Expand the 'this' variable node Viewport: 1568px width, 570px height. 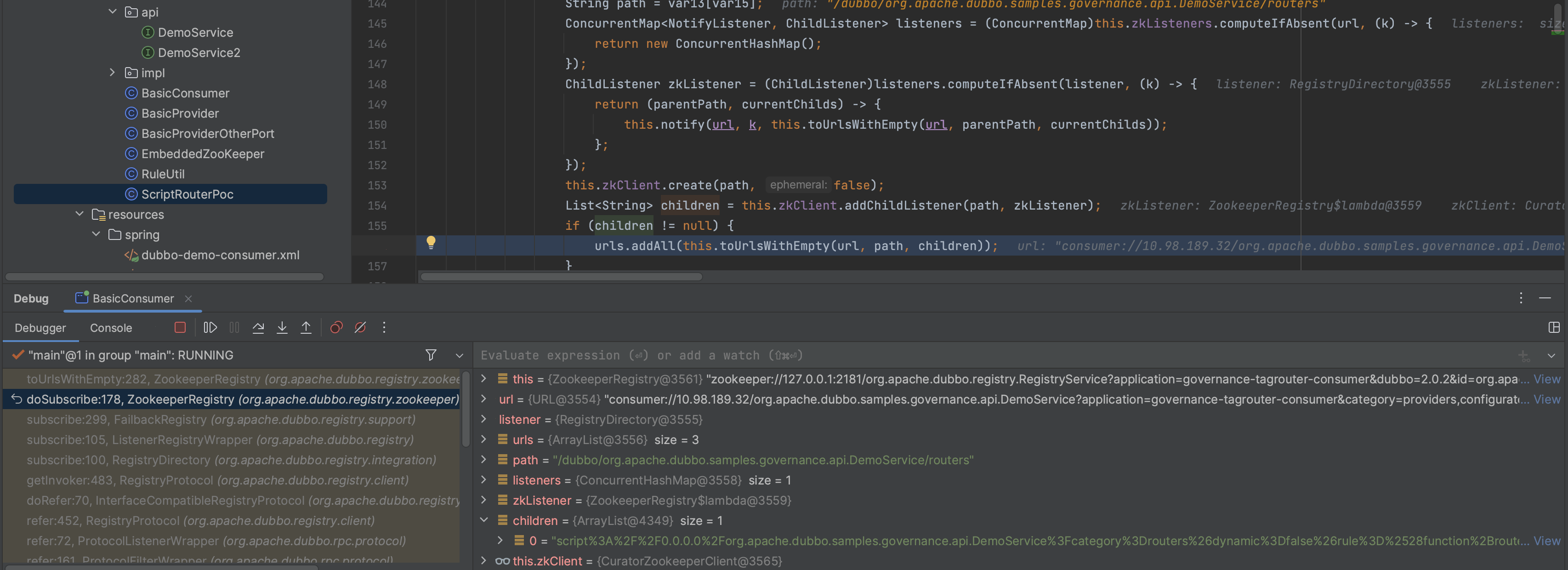click(x=484, y=378)
